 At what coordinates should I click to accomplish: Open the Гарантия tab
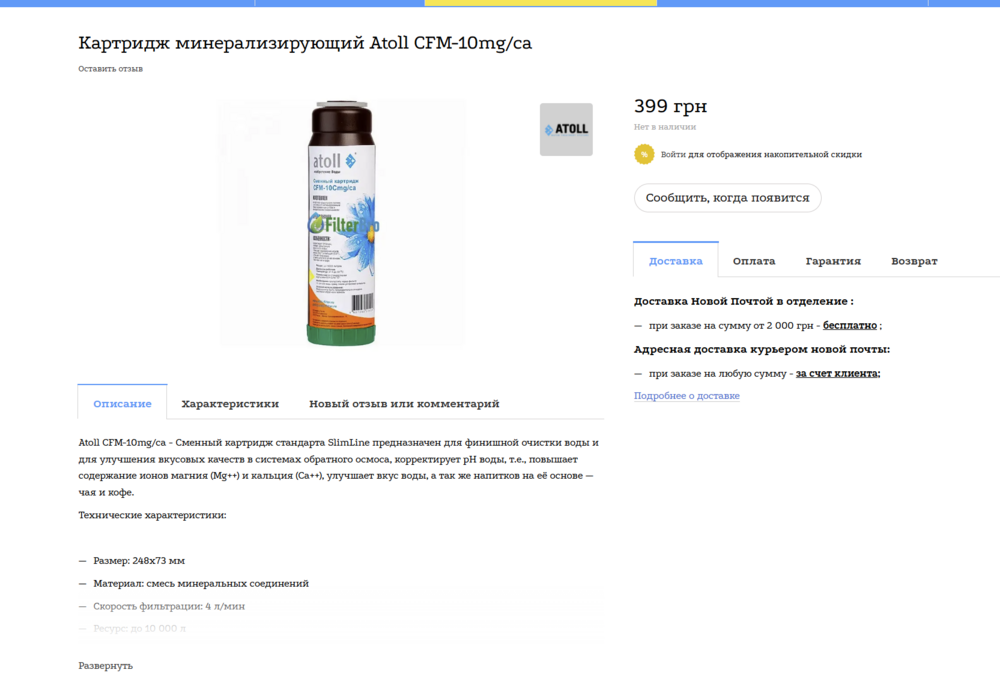[x=833, y=260]
